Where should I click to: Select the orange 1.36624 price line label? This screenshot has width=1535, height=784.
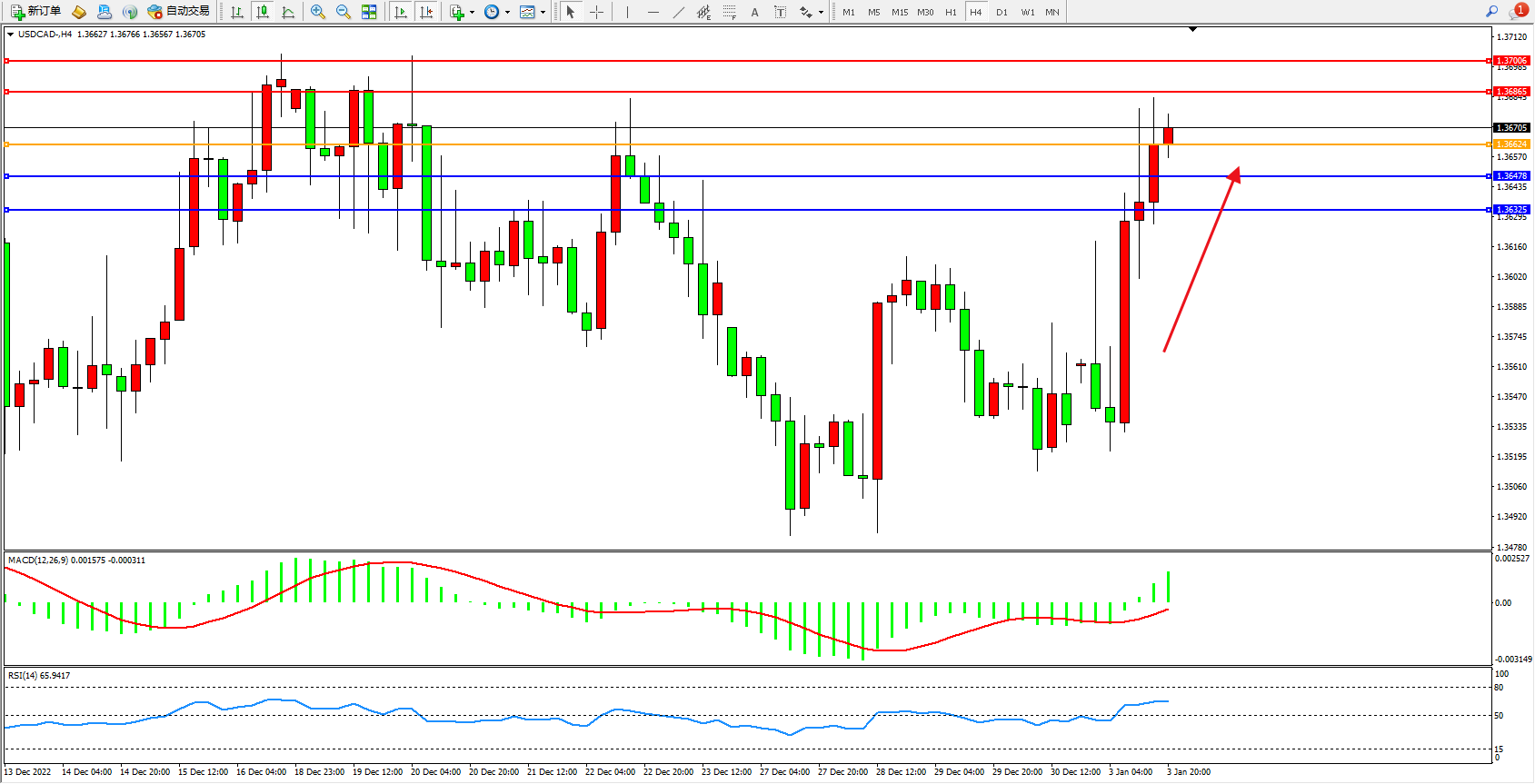pos(1511,144)
